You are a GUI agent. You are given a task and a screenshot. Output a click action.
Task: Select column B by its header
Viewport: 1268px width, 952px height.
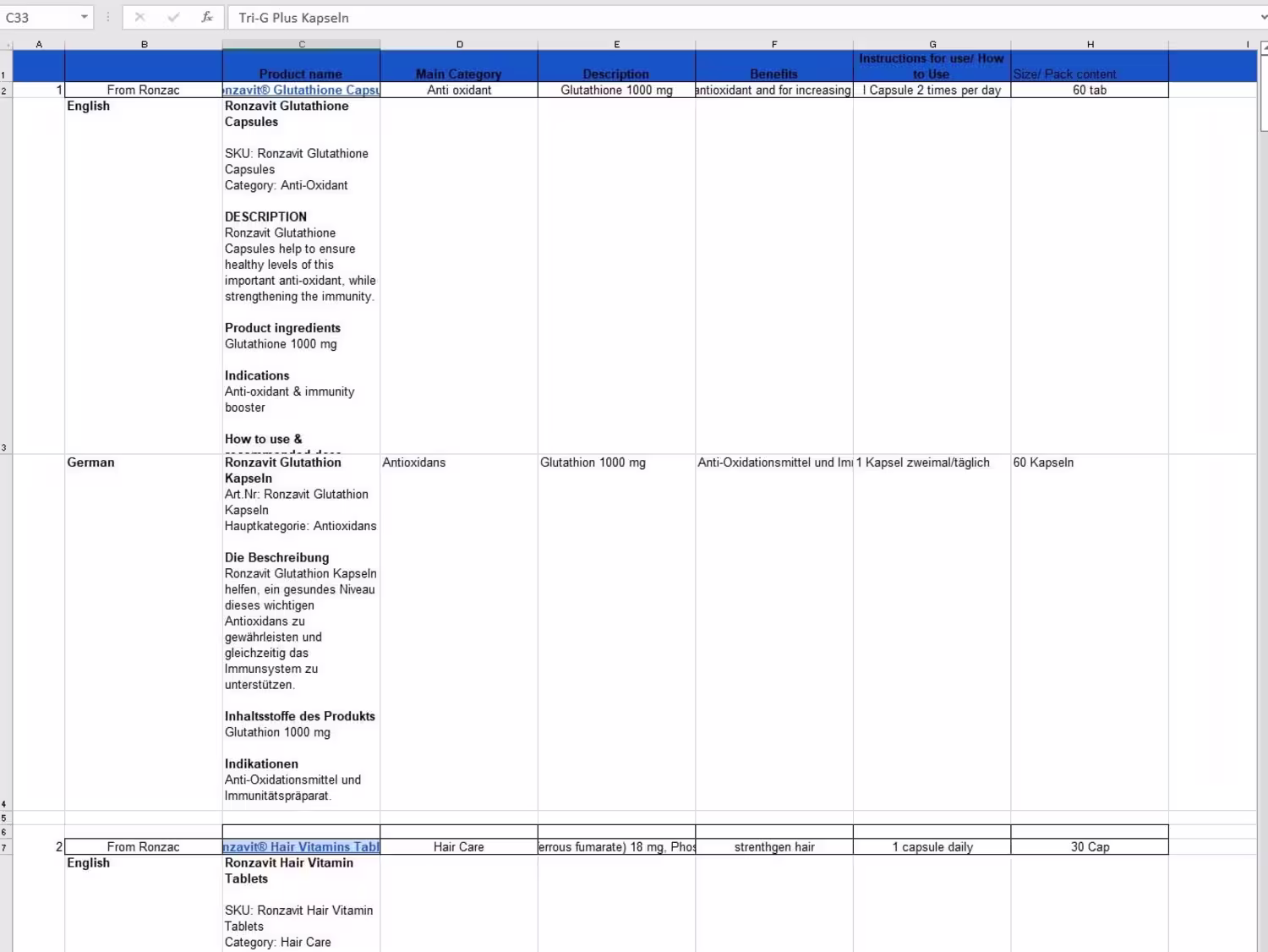pos(144,44)
